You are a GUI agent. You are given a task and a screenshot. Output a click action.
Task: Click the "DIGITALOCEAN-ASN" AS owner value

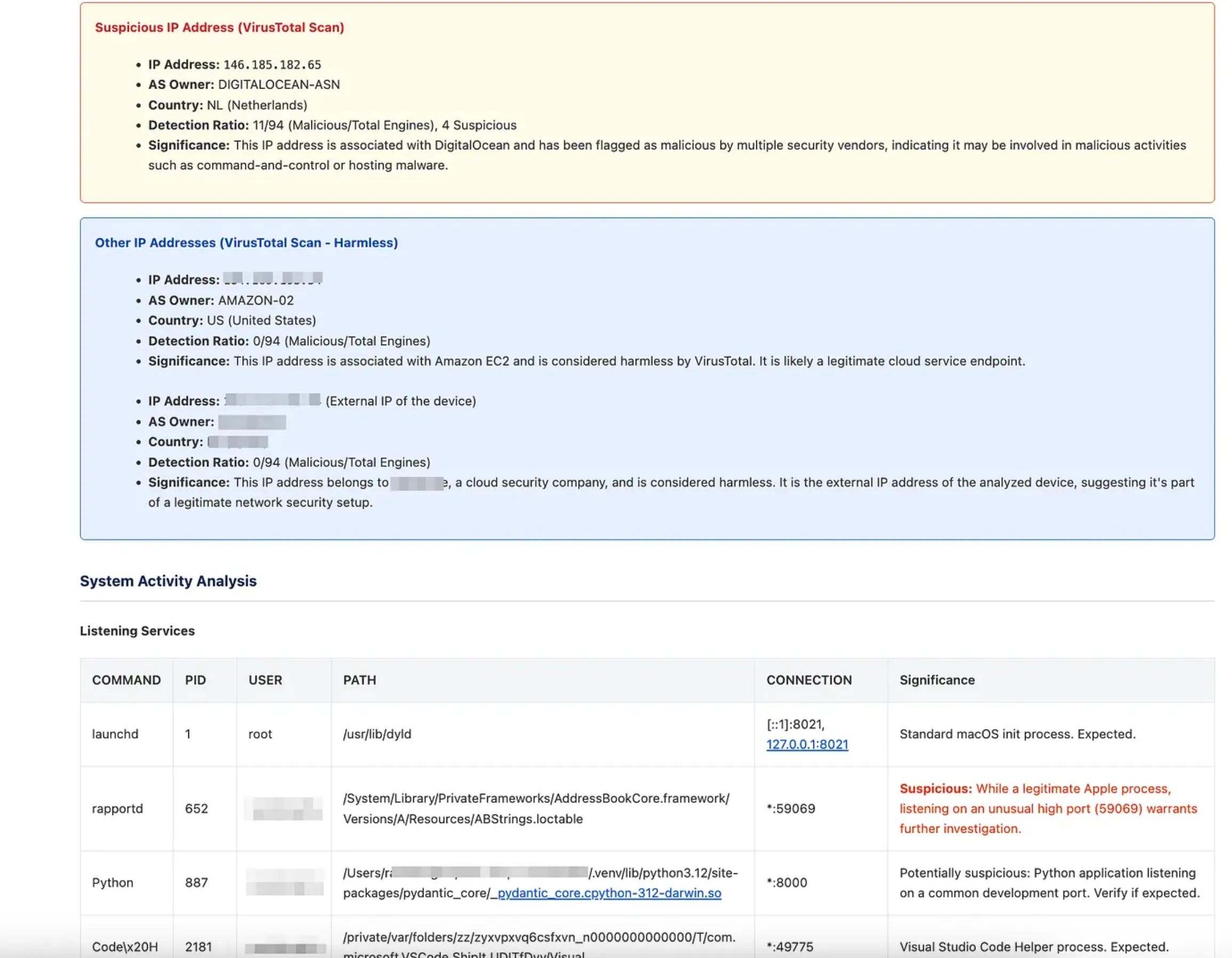pos(278,85)
